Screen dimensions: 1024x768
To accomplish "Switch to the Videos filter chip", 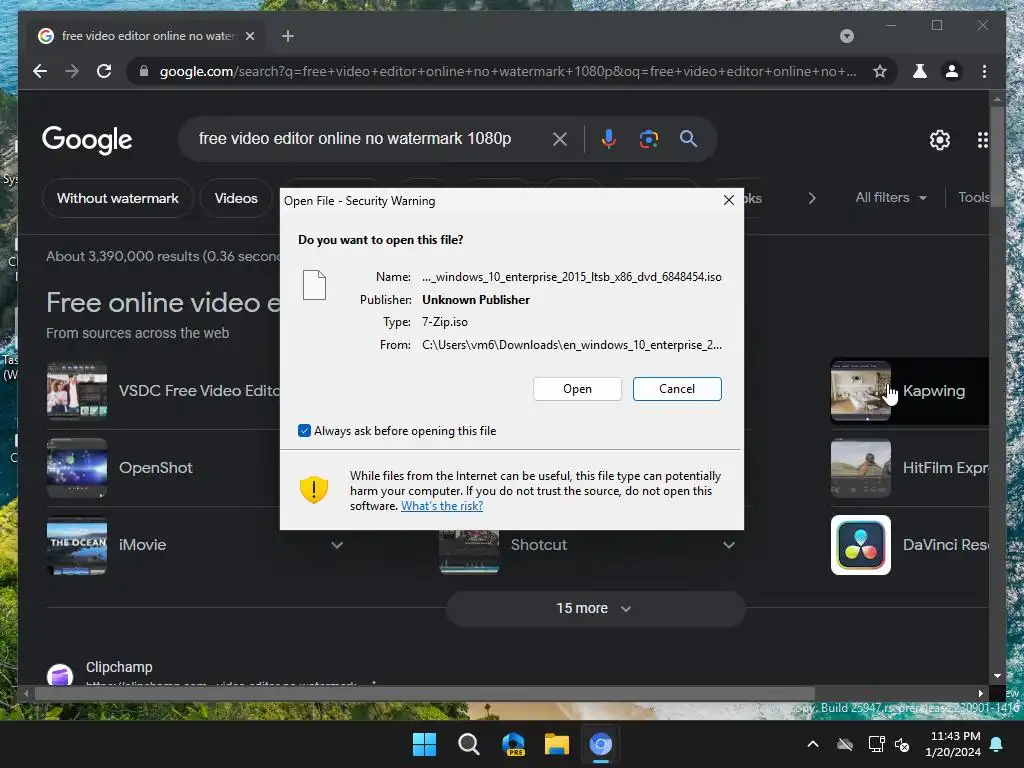I will point(236,198).
